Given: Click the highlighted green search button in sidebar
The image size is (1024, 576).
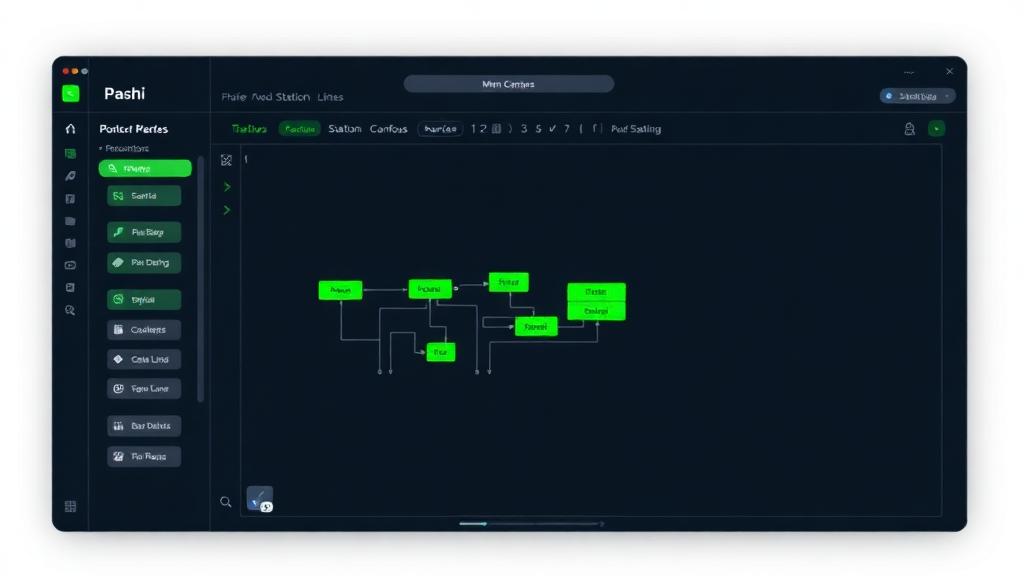Looking at the screenshot, I should [145, 169].
